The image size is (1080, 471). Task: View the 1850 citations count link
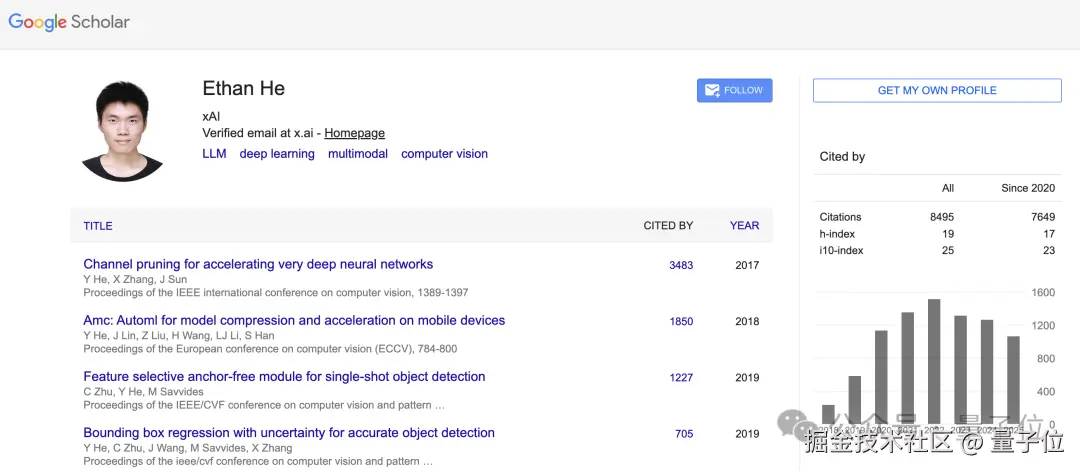[x=681, y=322]
